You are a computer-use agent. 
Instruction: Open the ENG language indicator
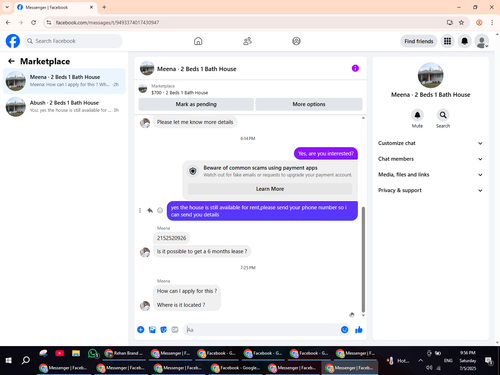pos(448,360)
